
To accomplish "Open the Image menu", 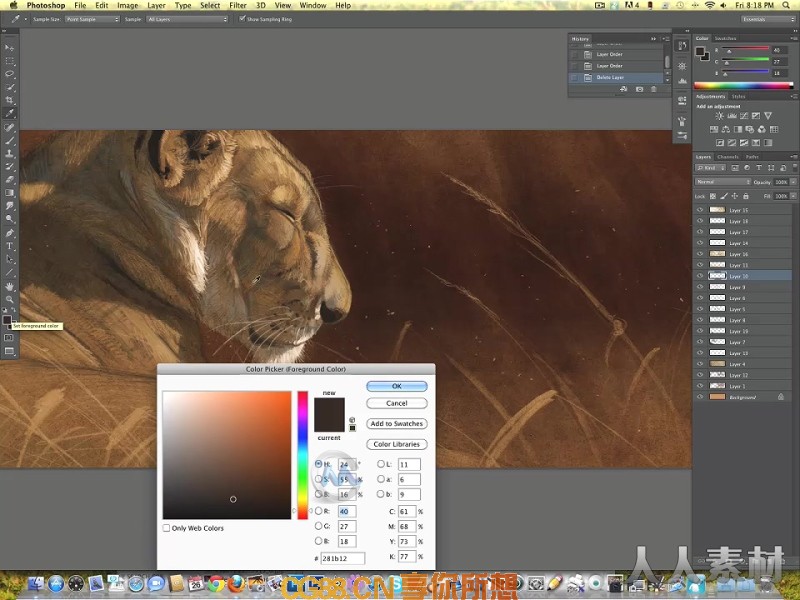I will tap(128, 5).
